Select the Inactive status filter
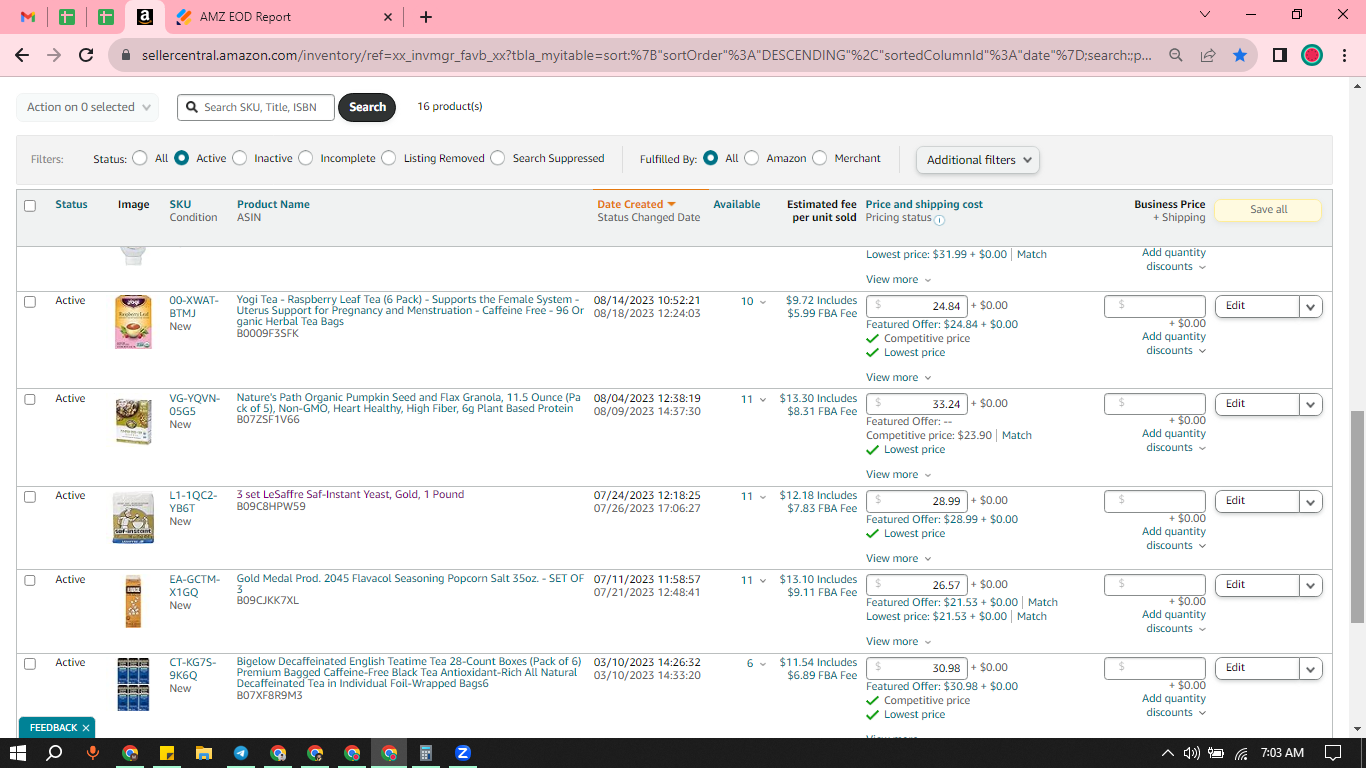The width and height of the screenshot is (1366, 768). coord(240,158)
